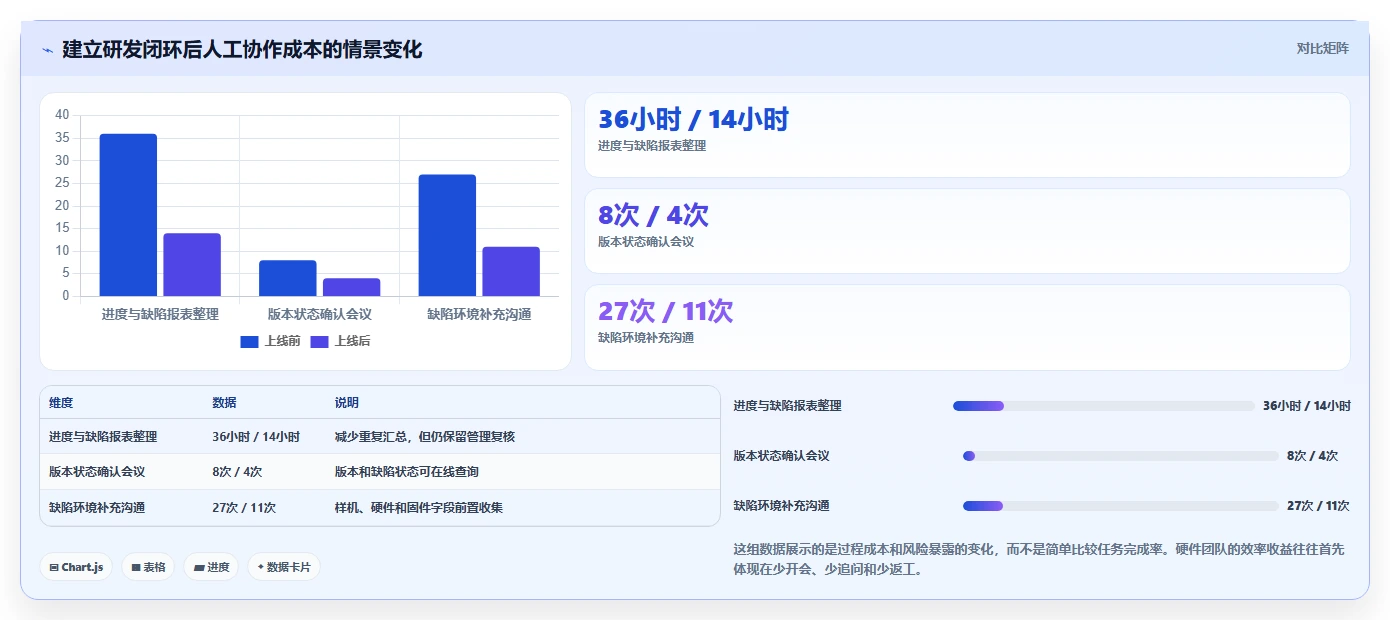
Task: Click the progress bar for 缺陷环境补充沟通
Action: (x=1121, y=506)
